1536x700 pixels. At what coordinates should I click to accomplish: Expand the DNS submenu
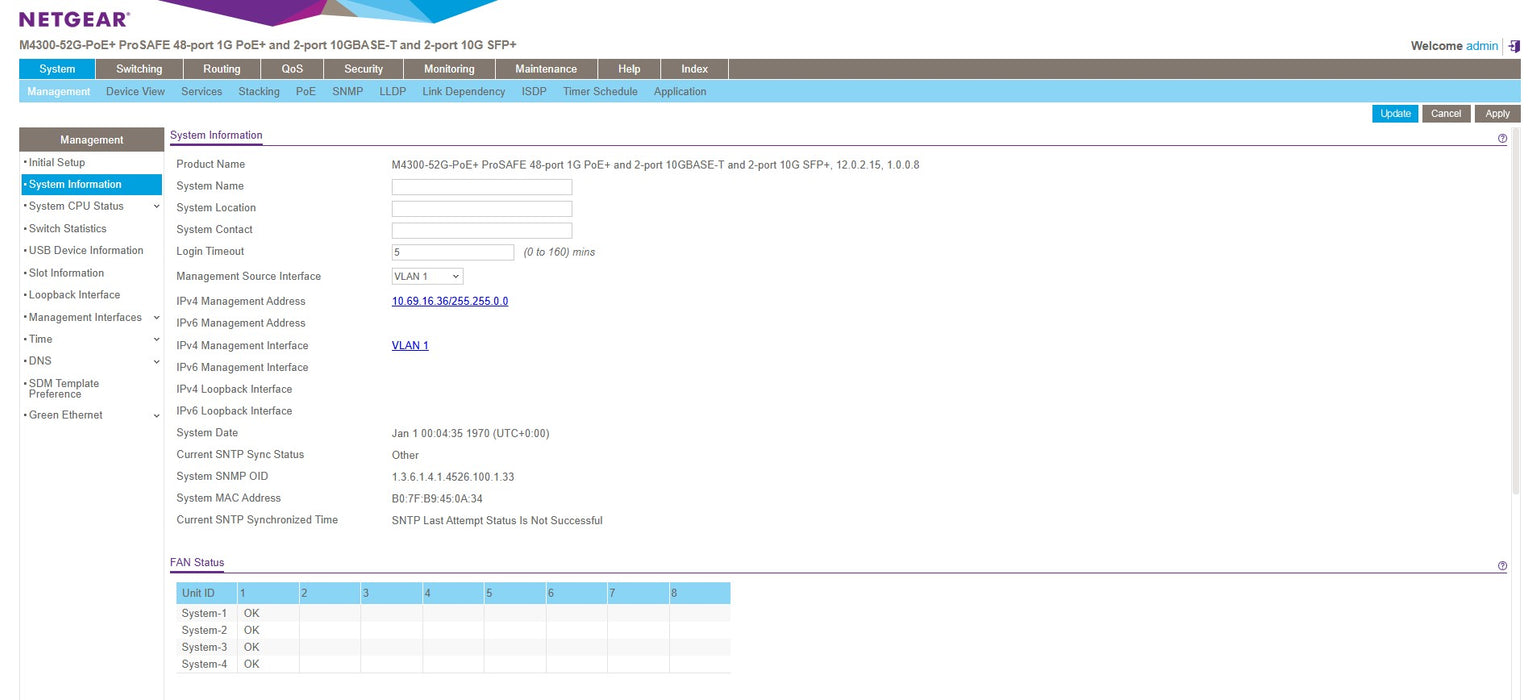click(156, 362)
